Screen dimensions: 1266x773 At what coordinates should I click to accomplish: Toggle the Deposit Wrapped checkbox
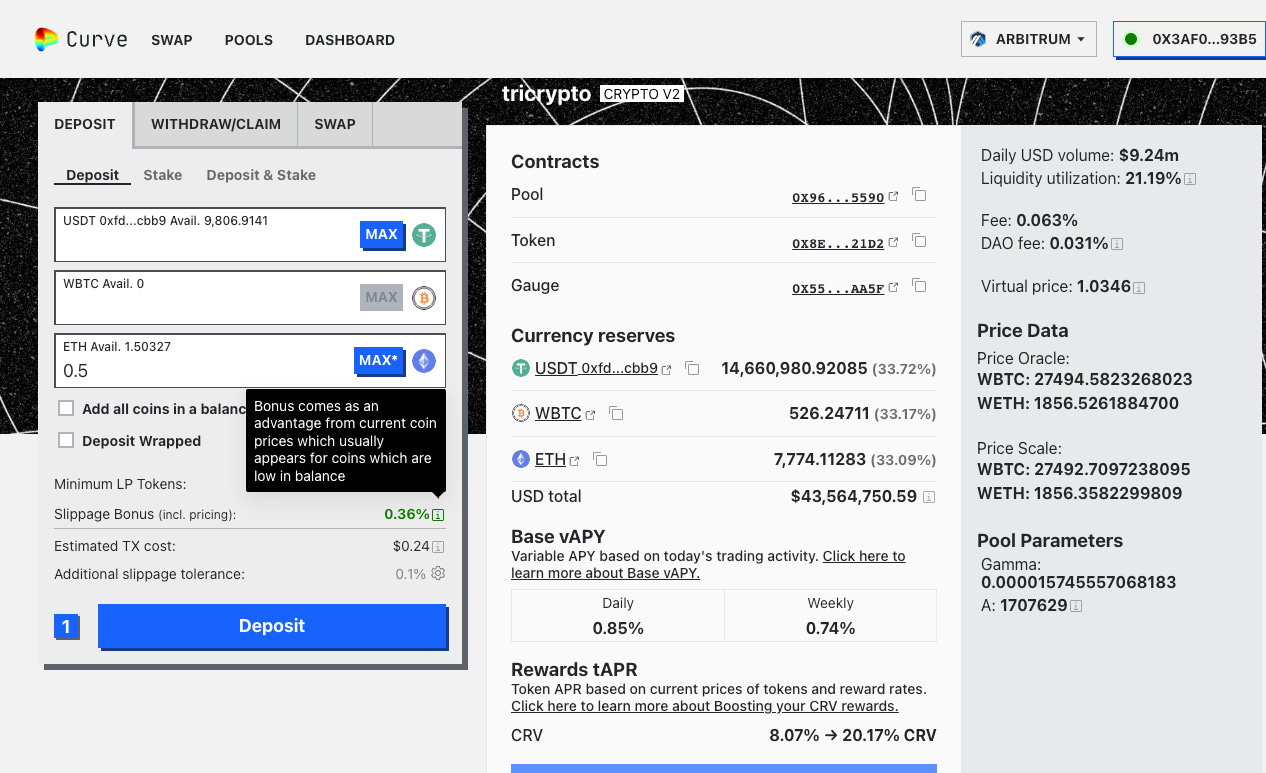point(66,440)
